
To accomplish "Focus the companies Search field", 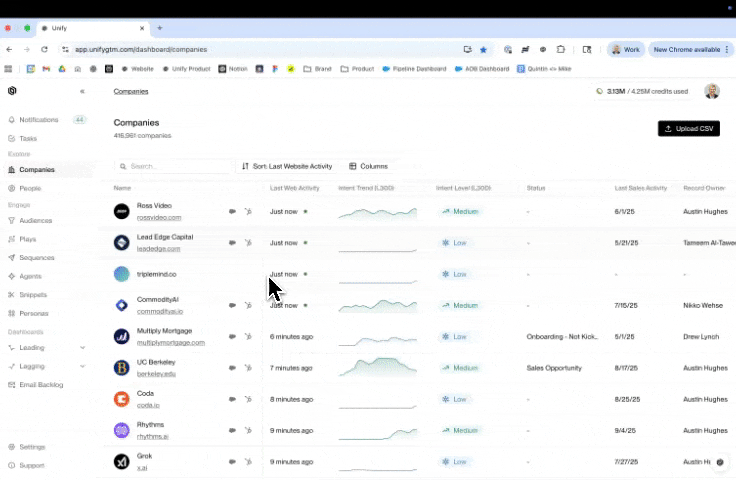I will (174, 166).
